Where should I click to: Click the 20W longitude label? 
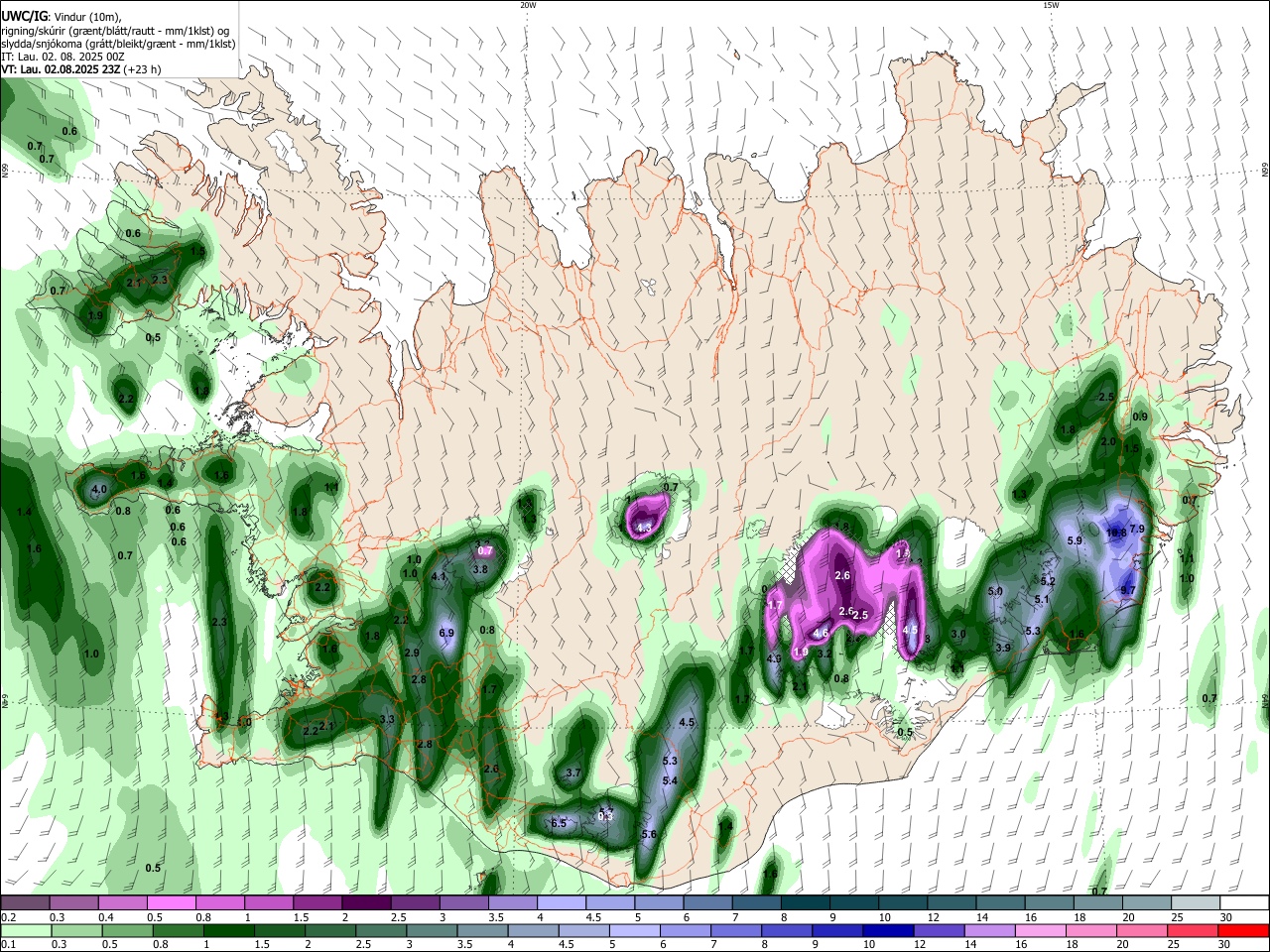(x=528, y=5)
